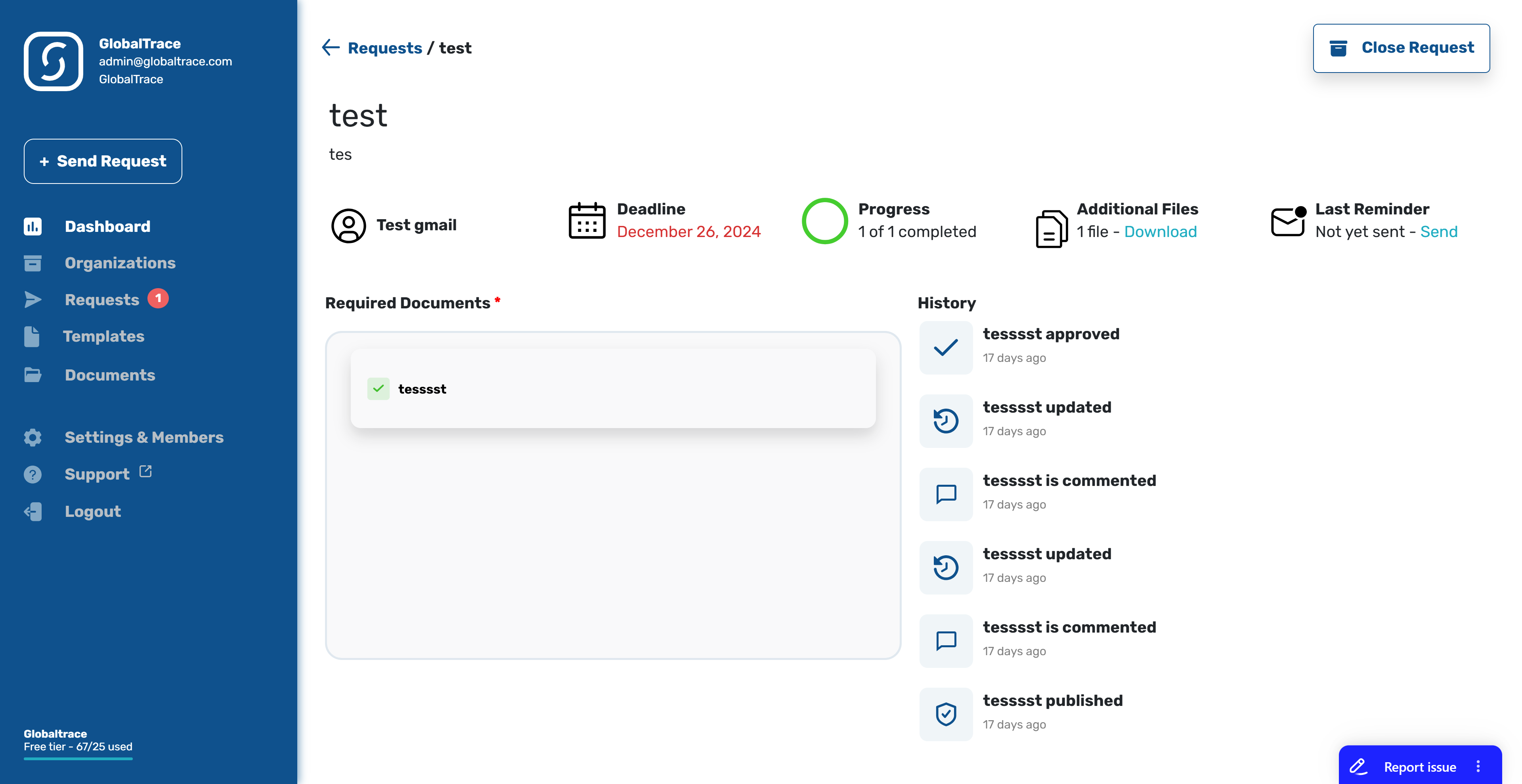This screenshot has width=1522, height=784.
Task: Click the Documents folder icon
Action: (x=33, y=375)
